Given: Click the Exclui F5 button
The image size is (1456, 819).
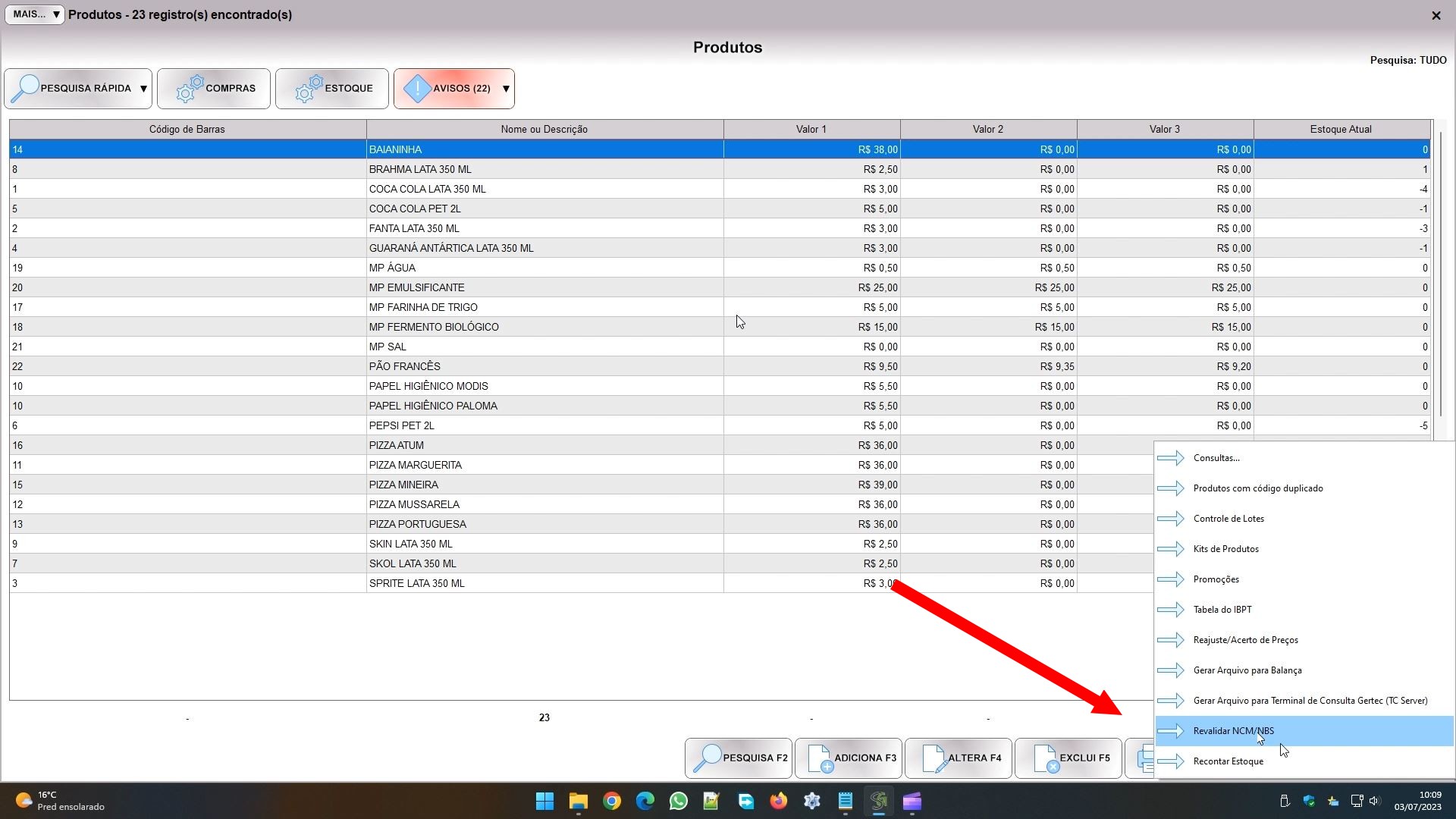Looking at the screenshot, I should (x=1068, y=758).
